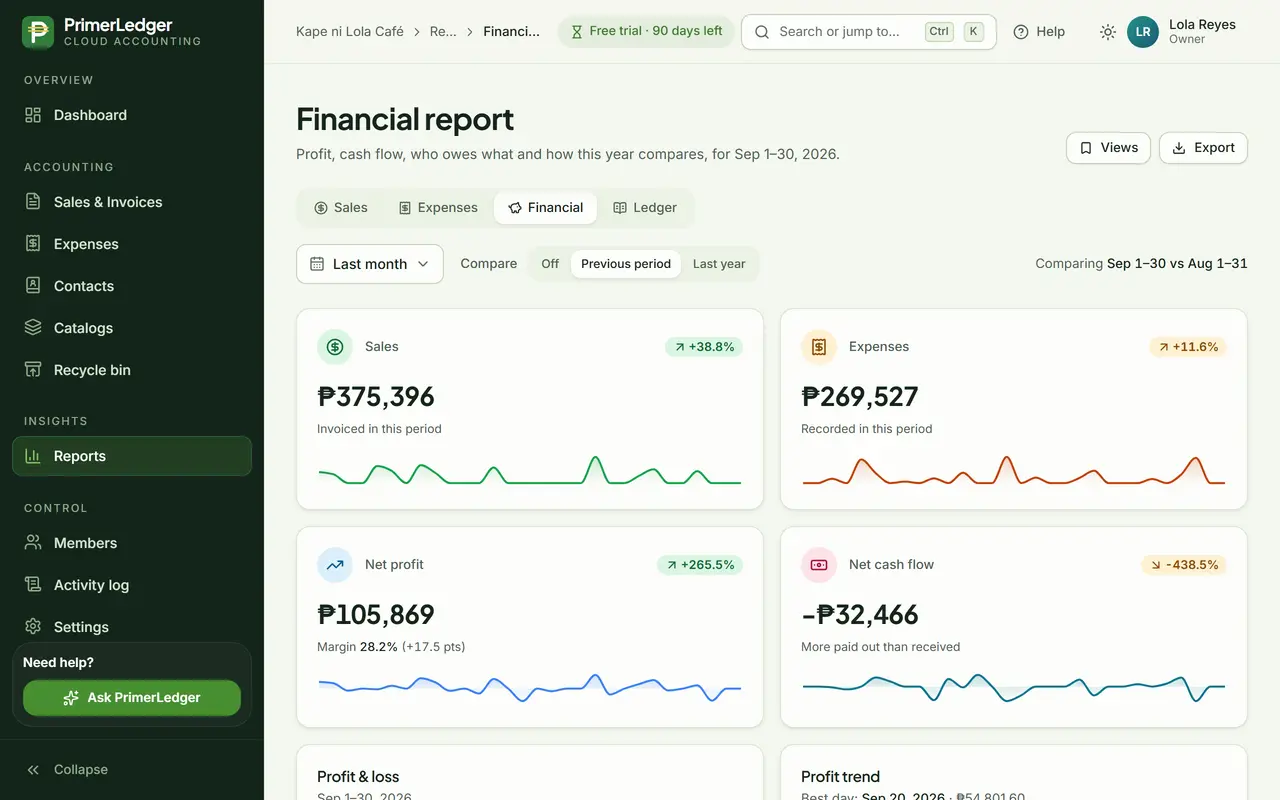Switch to the Sales report tab

(x=341, y=208)
